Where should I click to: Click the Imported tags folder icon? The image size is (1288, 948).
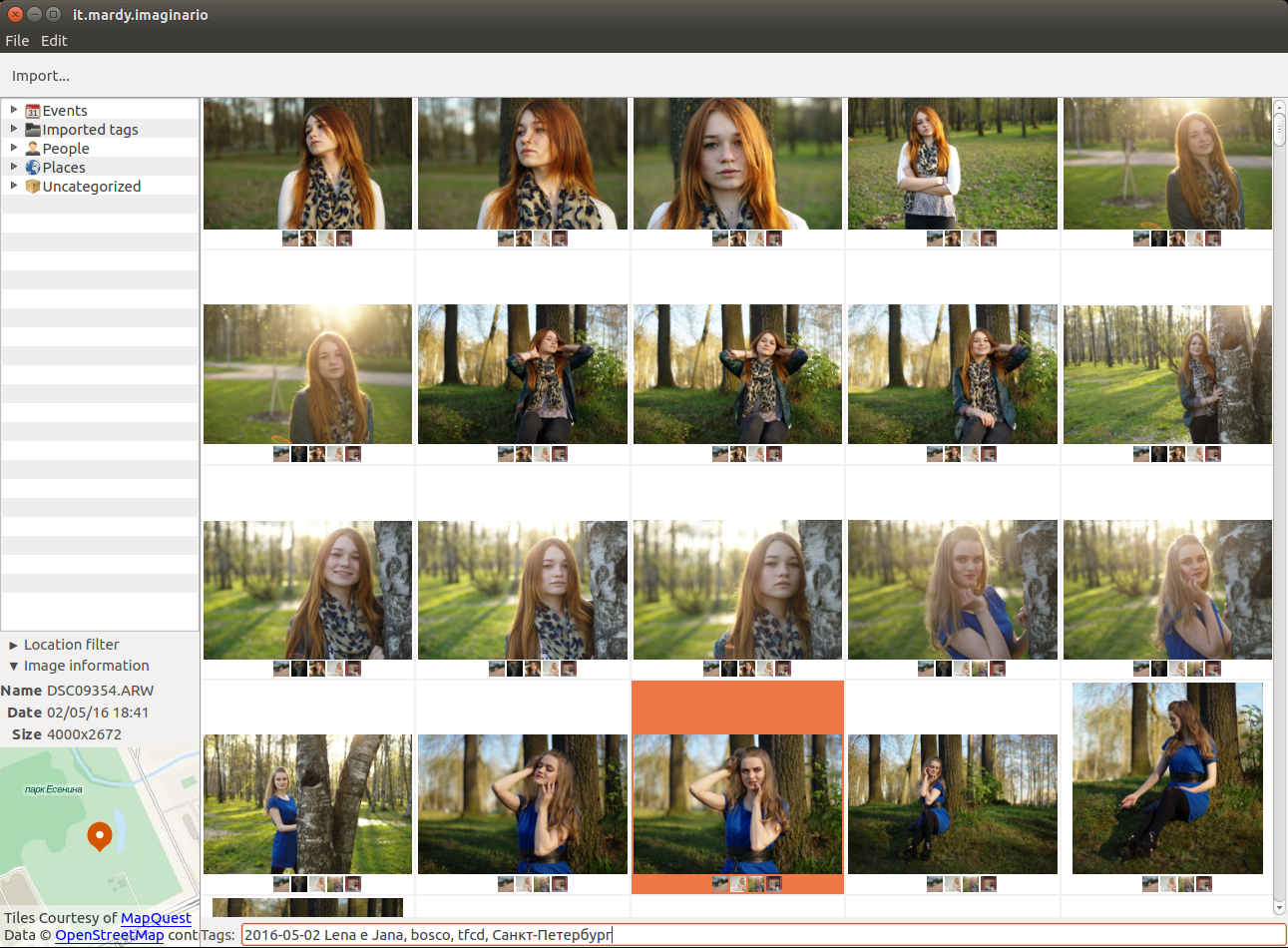(33, 130)
